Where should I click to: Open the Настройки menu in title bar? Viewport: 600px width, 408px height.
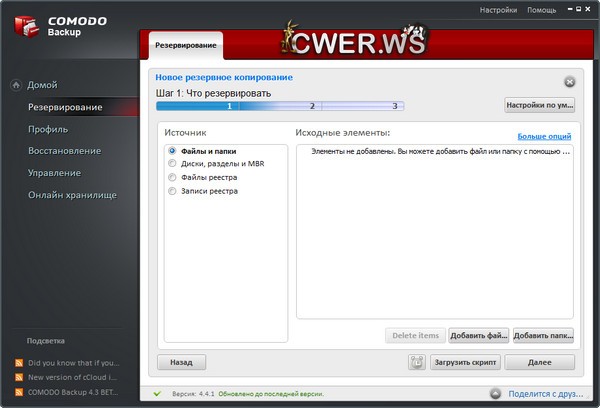coord(498,9)
